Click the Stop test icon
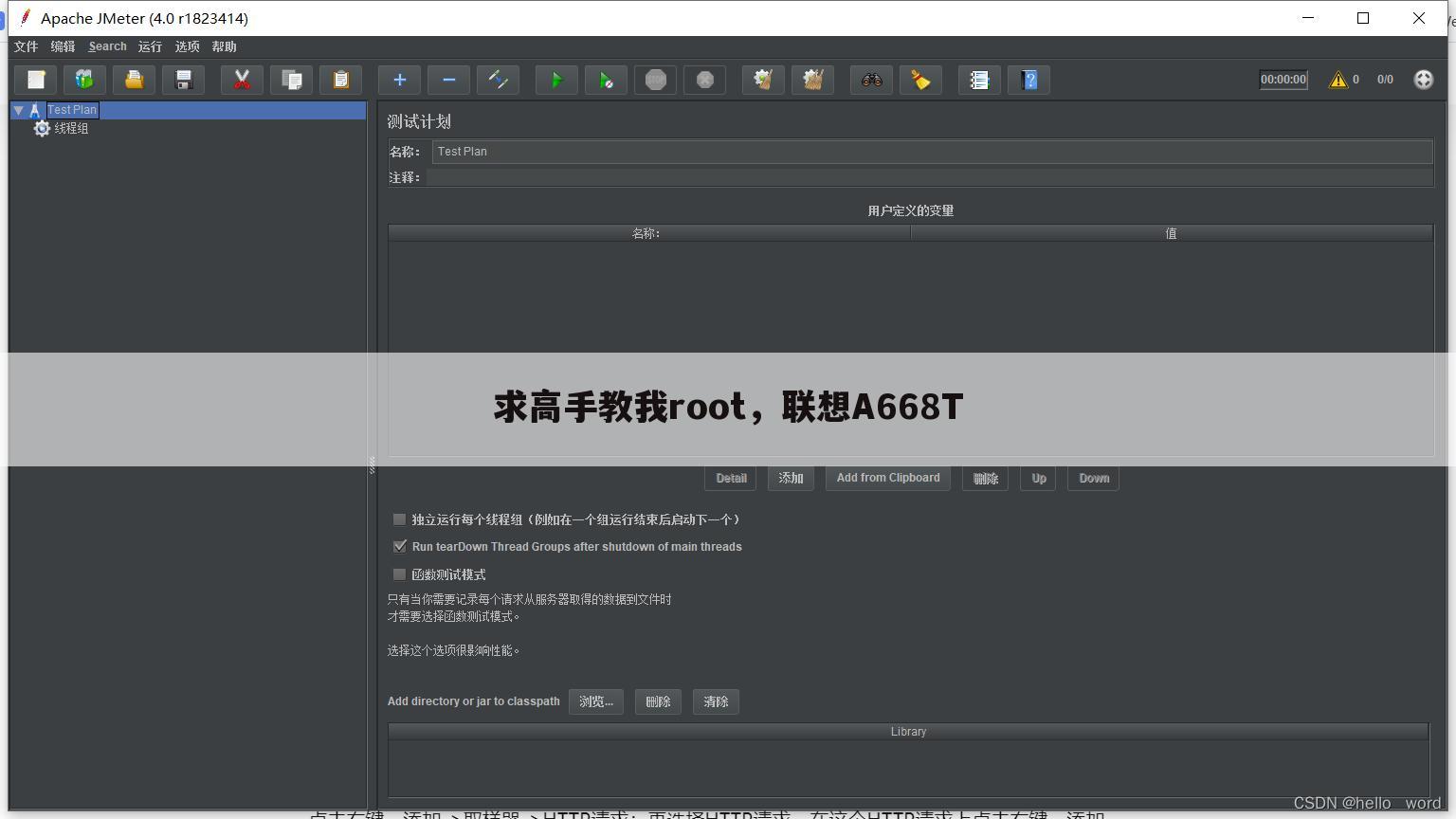Screen dimensions: 1456x819 (656, 80)
